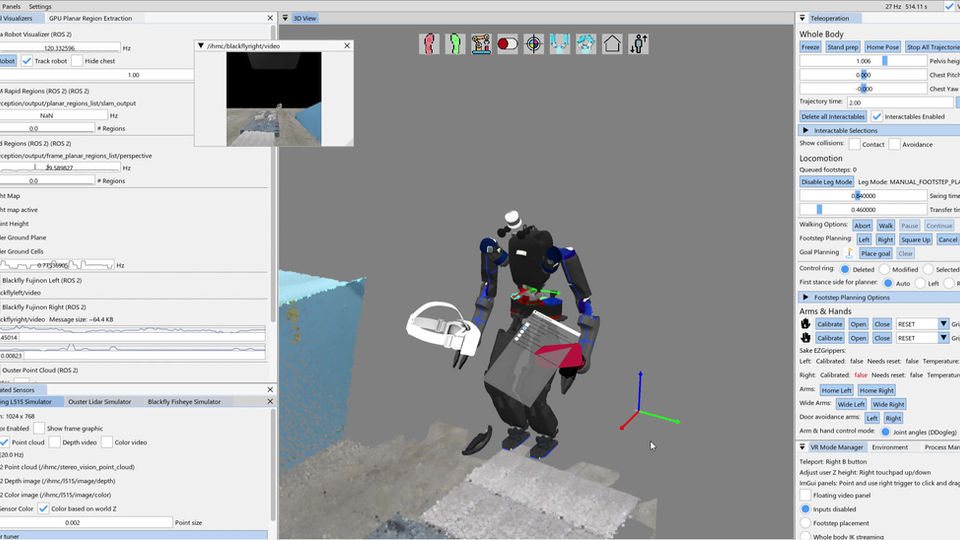
Task: Click the blue two-hands toolbar icon
Action: (560, 44)
